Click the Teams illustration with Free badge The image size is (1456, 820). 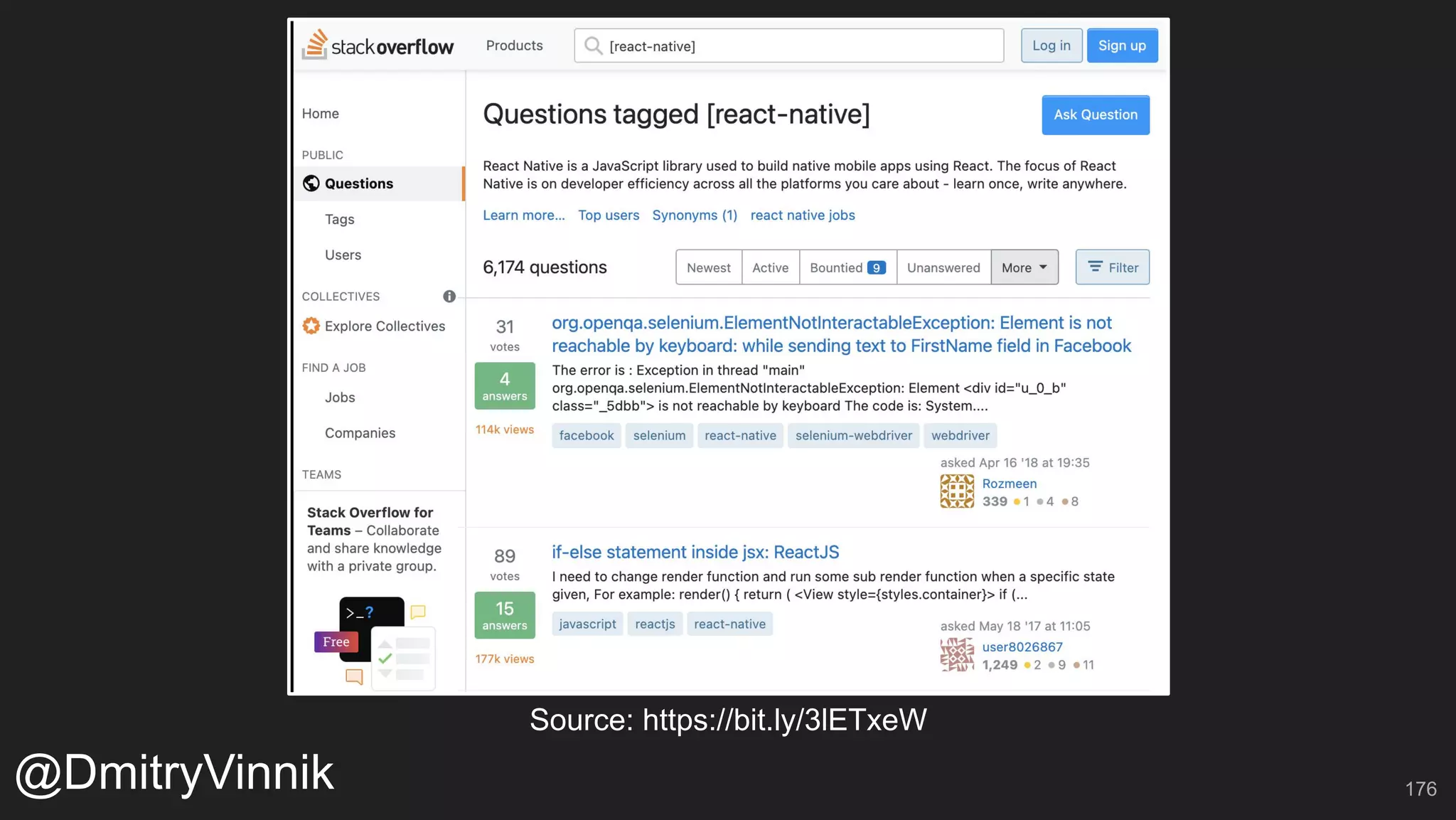tap(375, 642)
